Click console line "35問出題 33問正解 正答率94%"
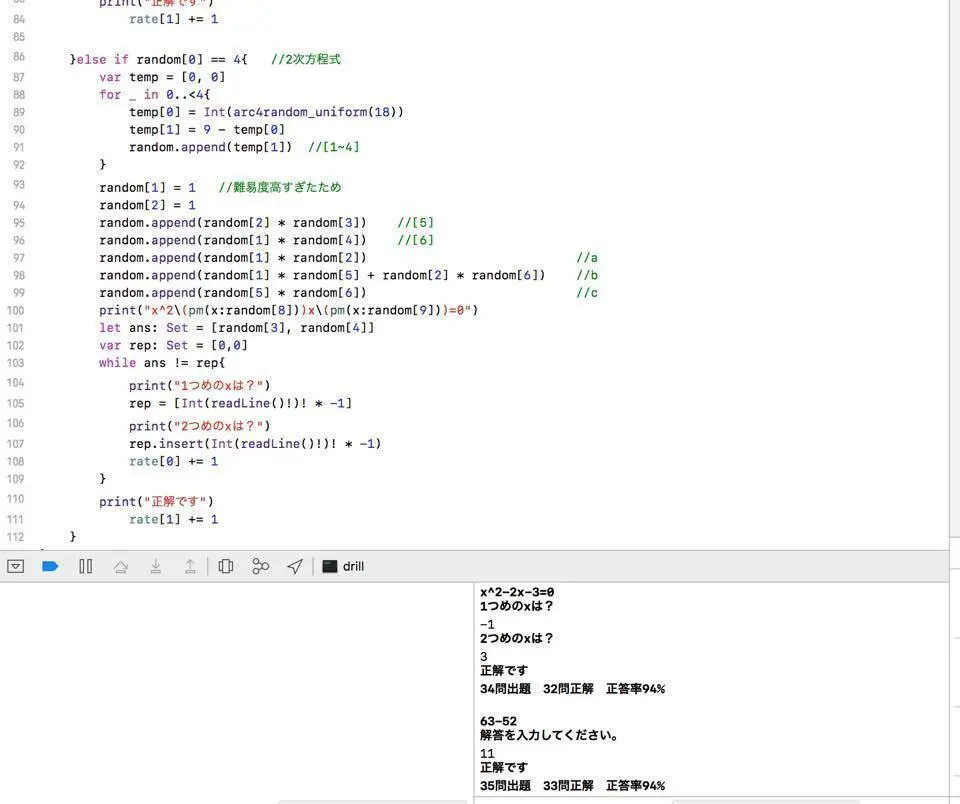 click(x=572, y=786)
